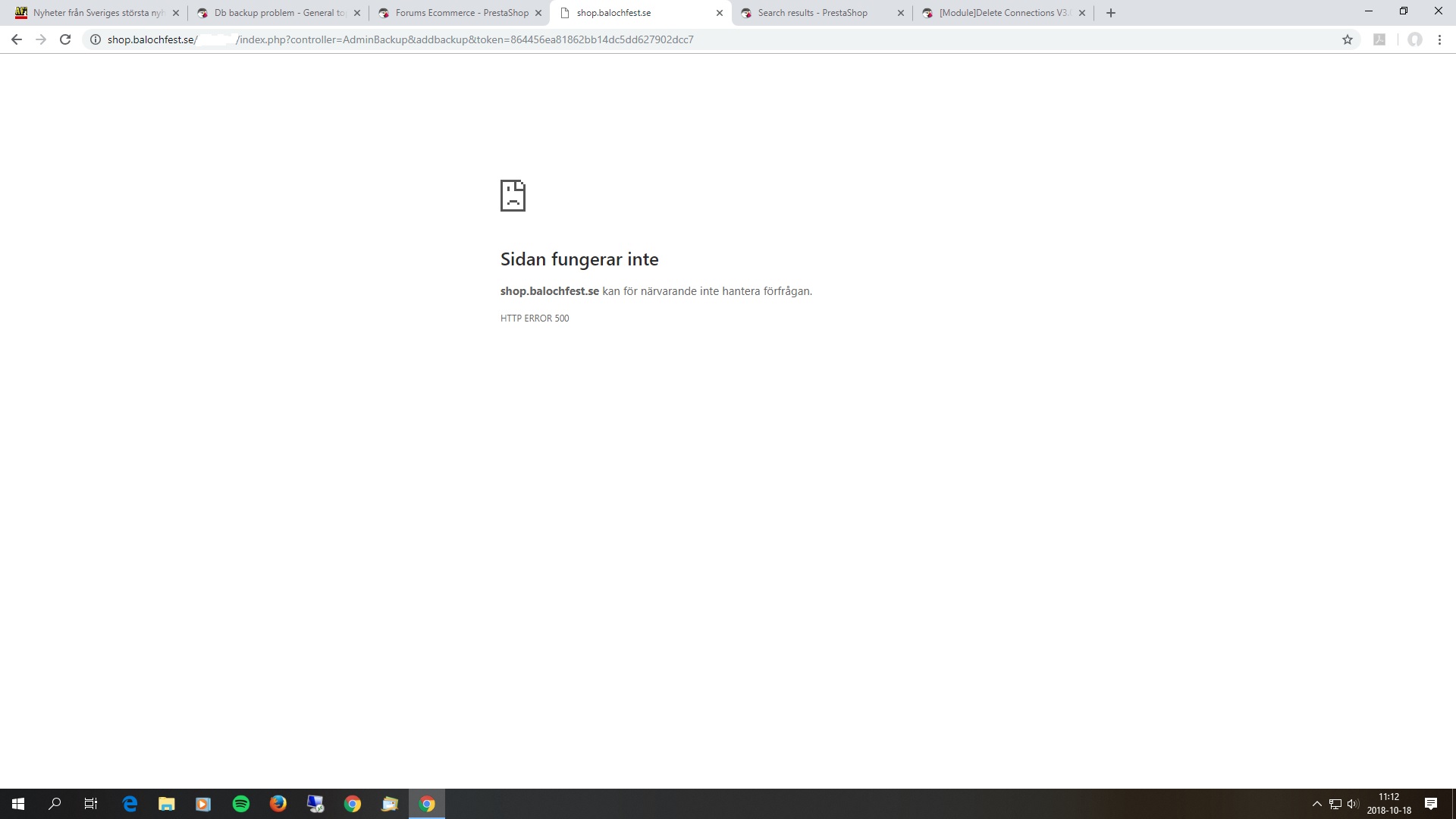The width and height of the screenshot is (1456, 819).
Task: Reload the current page
Action: tap(65, 39)
